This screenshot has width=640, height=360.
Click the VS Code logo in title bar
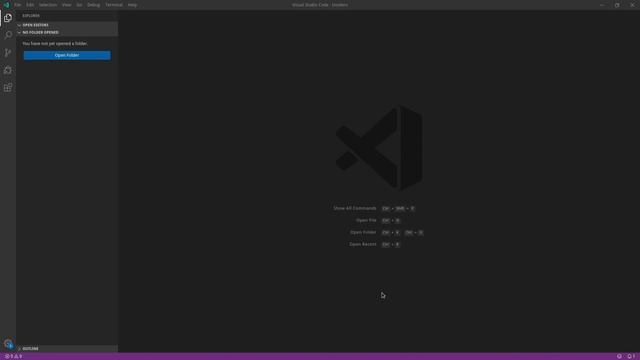tap(6, 5)
